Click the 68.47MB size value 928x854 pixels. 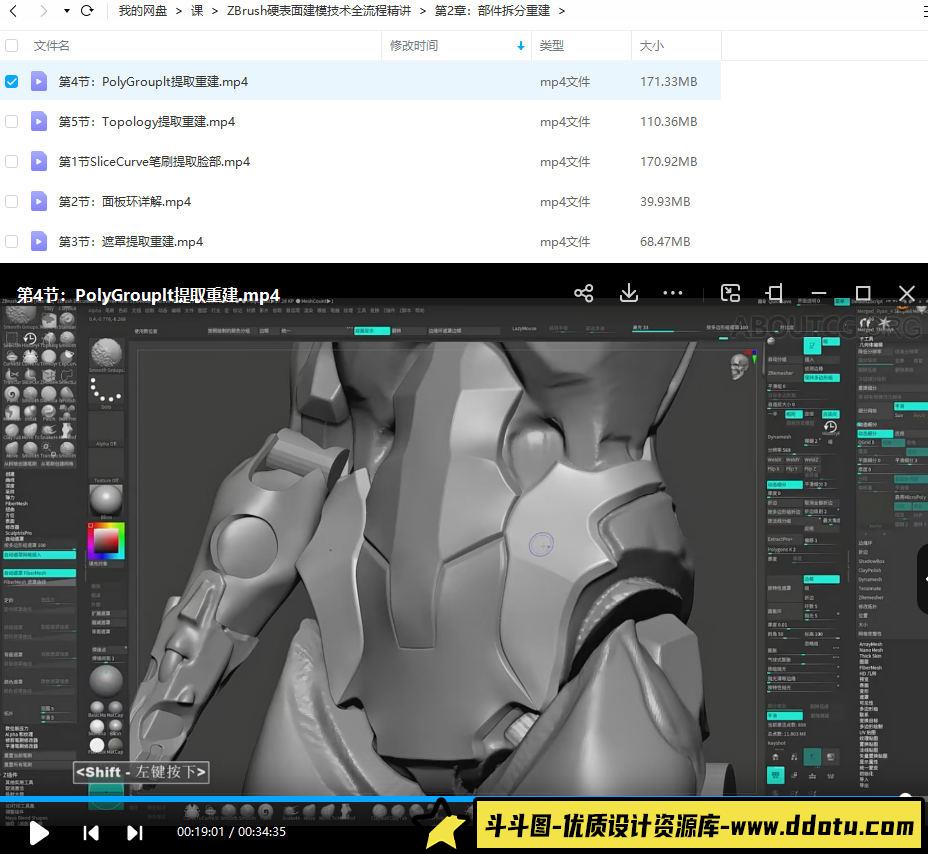[665, 241]
